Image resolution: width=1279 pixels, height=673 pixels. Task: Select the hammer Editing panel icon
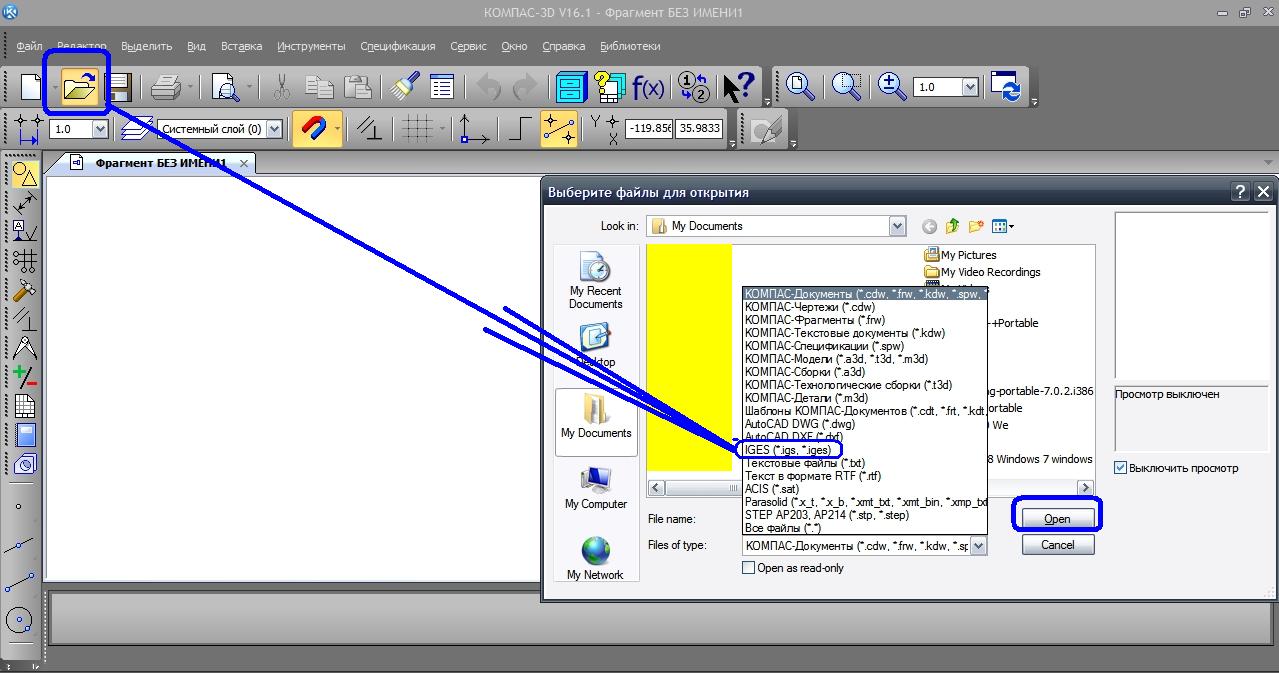point(24,290)
